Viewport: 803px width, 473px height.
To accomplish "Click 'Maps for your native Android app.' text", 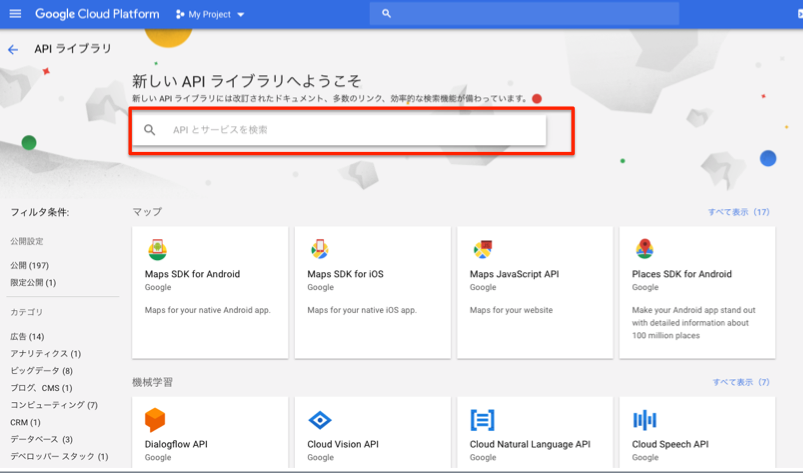I will (x=207, y=310).
